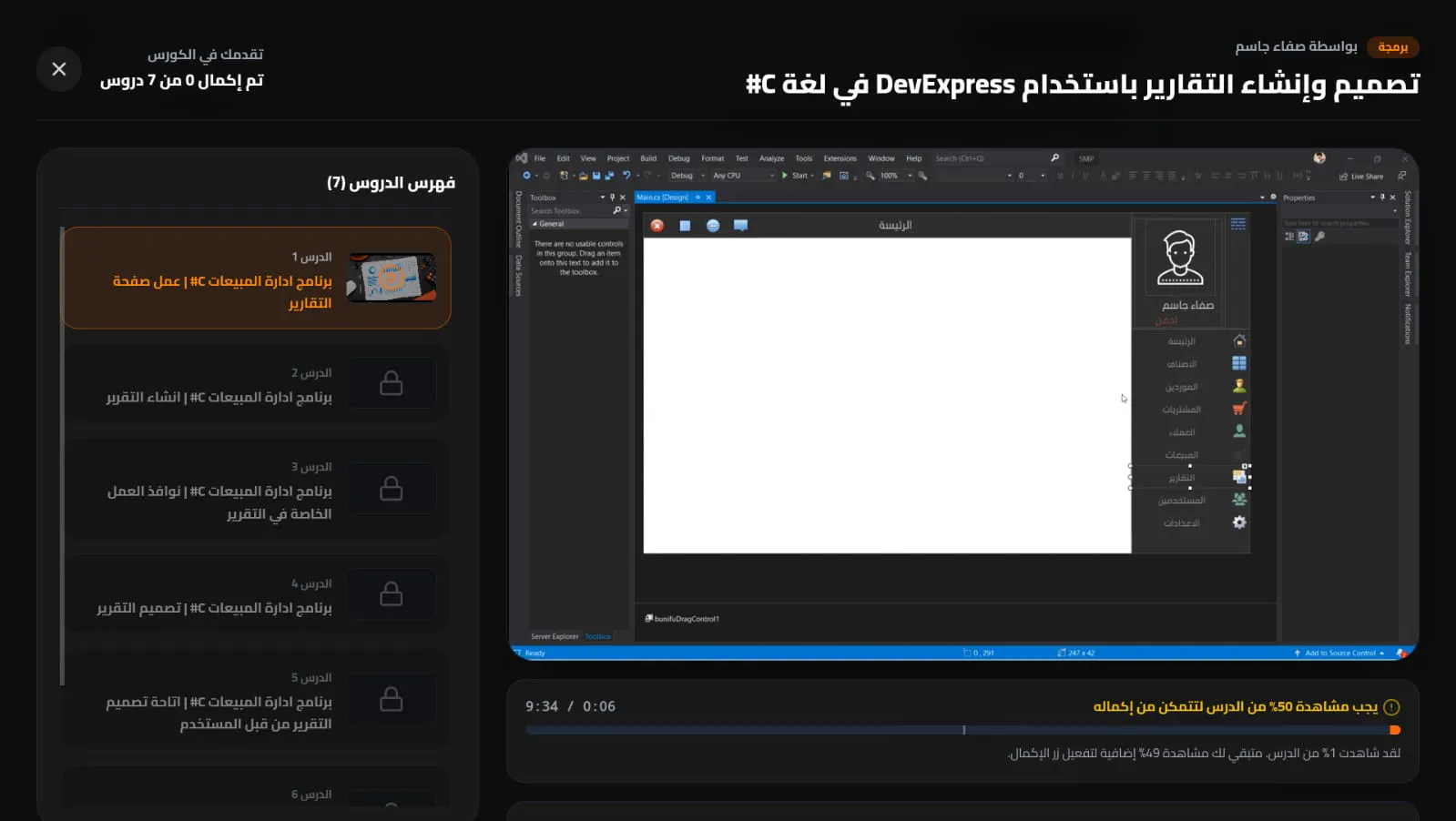Collapse the General group in Toolbox
Viewport: 1456px width, 821px height.
coord(535,224)
